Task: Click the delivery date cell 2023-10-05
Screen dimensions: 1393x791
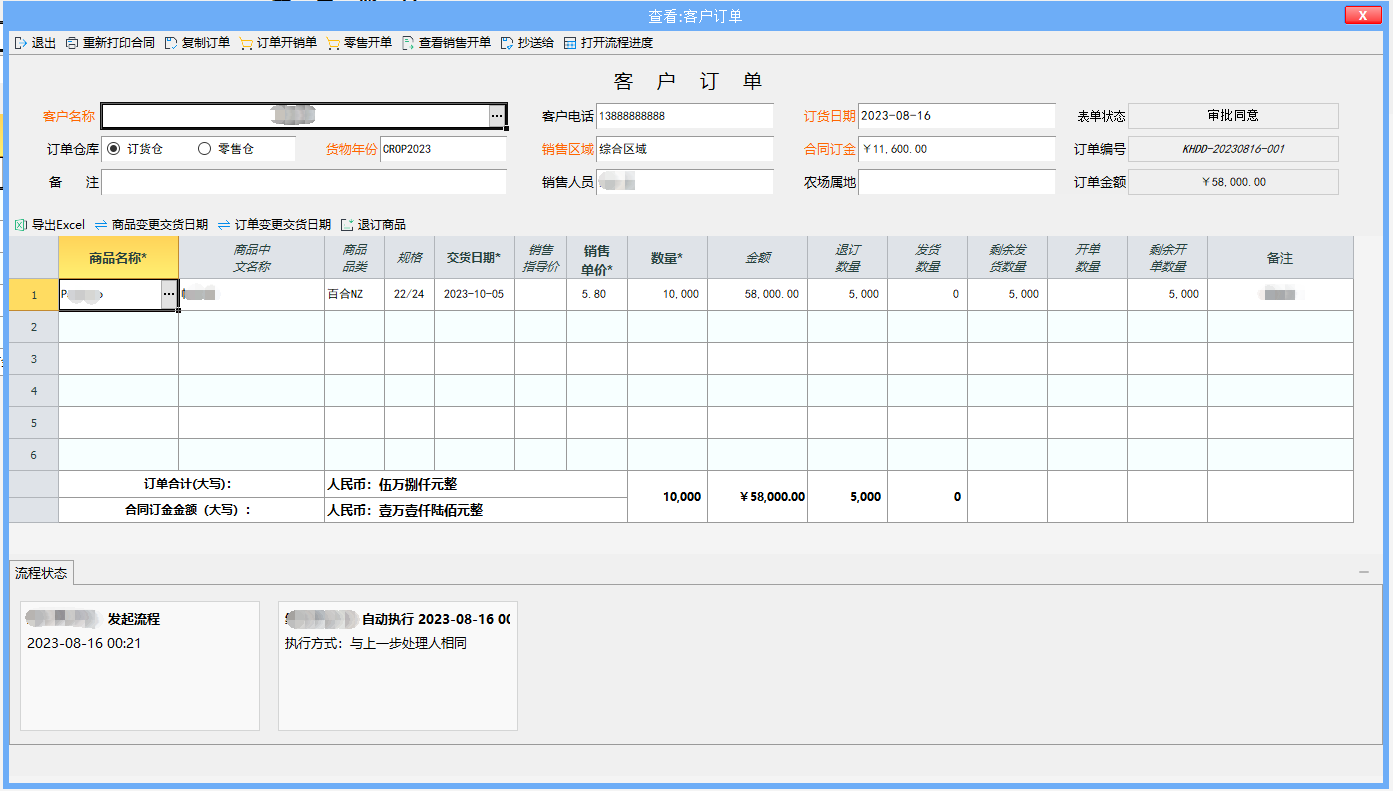Action: pos(474,295)
